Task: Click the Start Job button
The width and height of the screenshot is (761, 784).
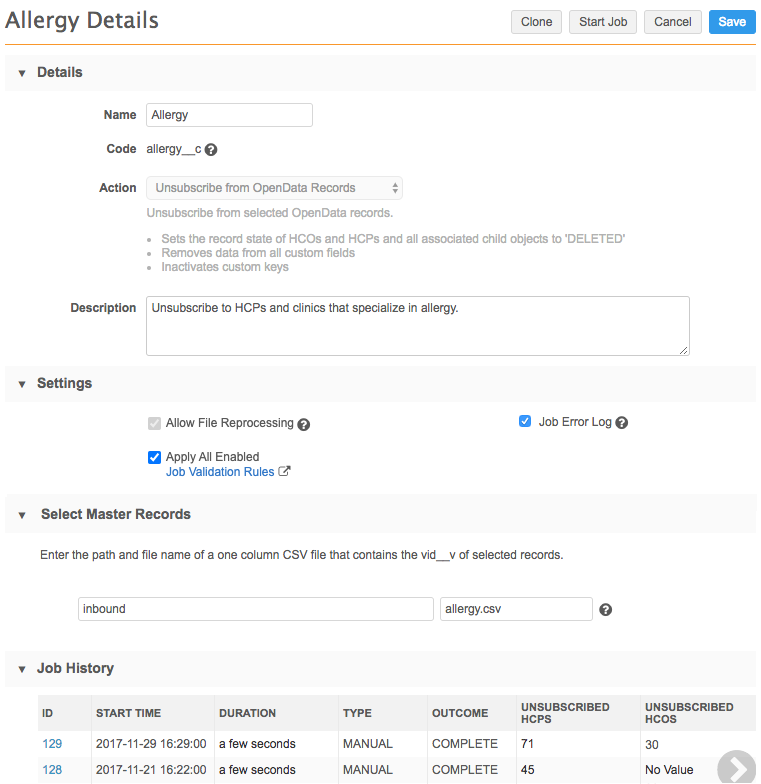Action: (x=603, y=22)
